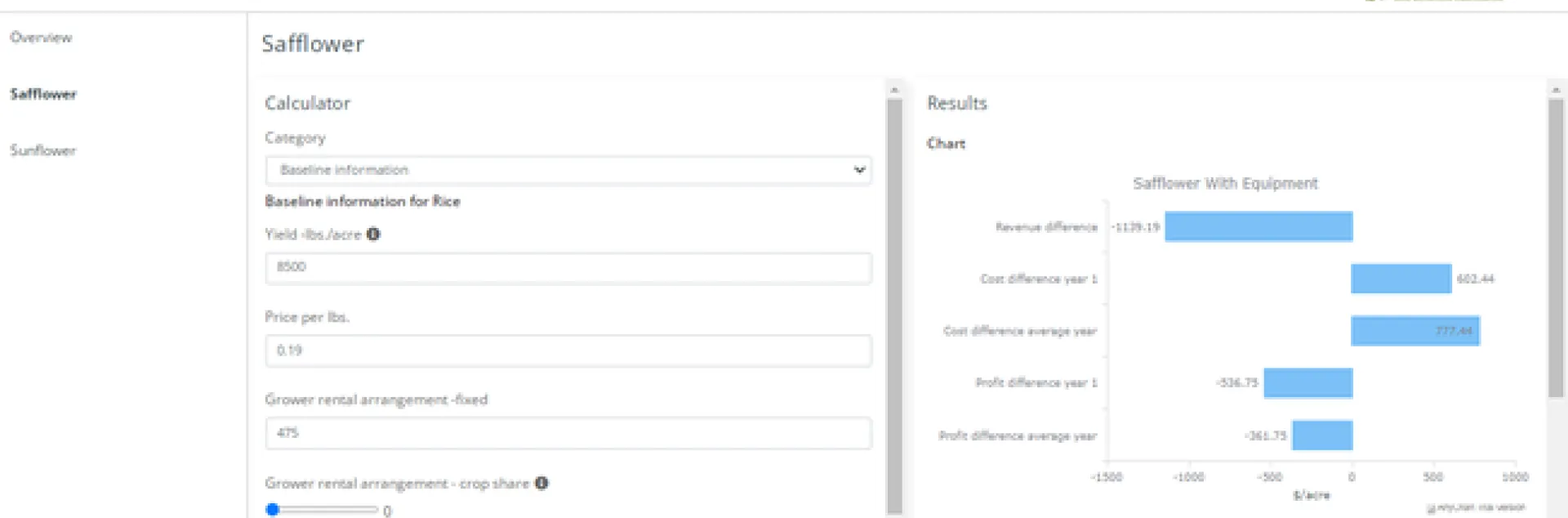Click the Revenue difference bar in chart
Screen dimensions: 1568x518
1258,226
